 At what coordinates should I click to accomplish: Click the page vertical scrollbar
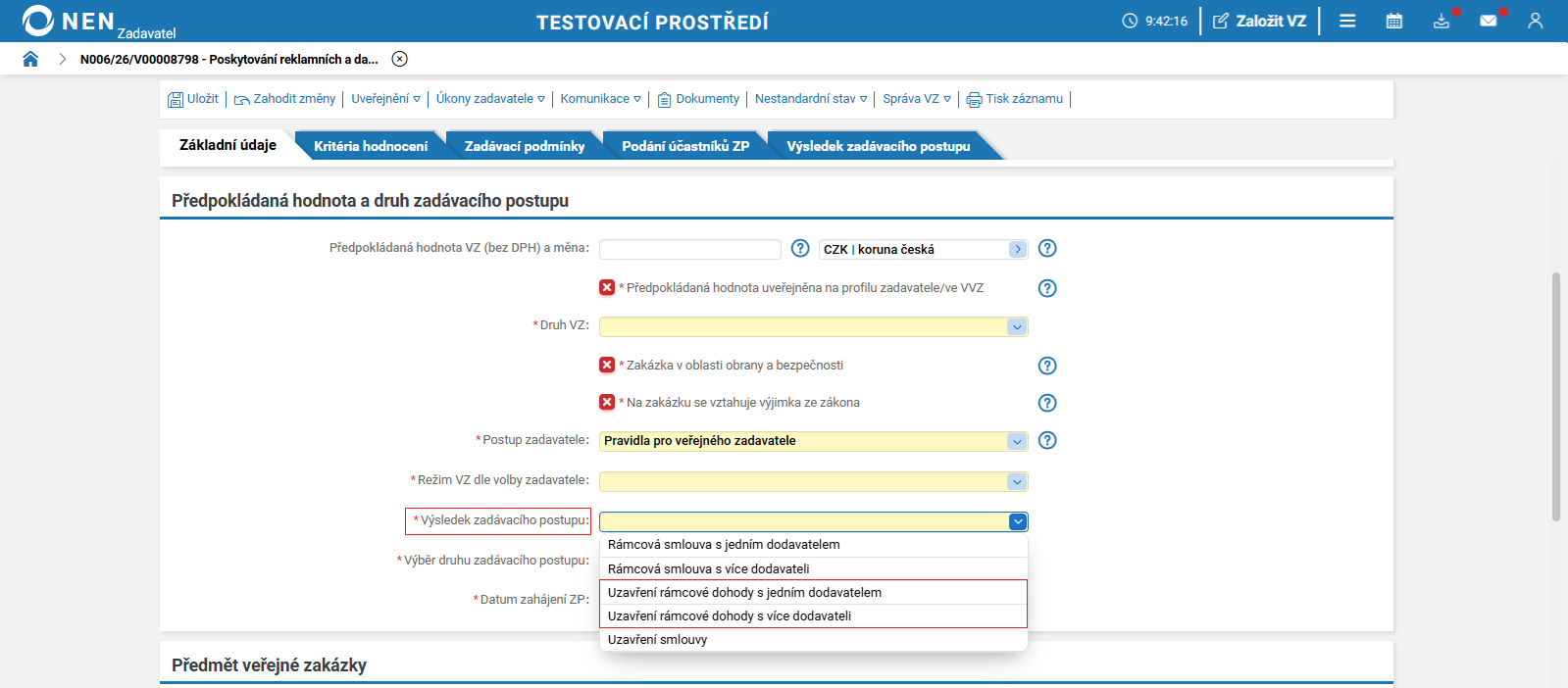coord(1555,397)
